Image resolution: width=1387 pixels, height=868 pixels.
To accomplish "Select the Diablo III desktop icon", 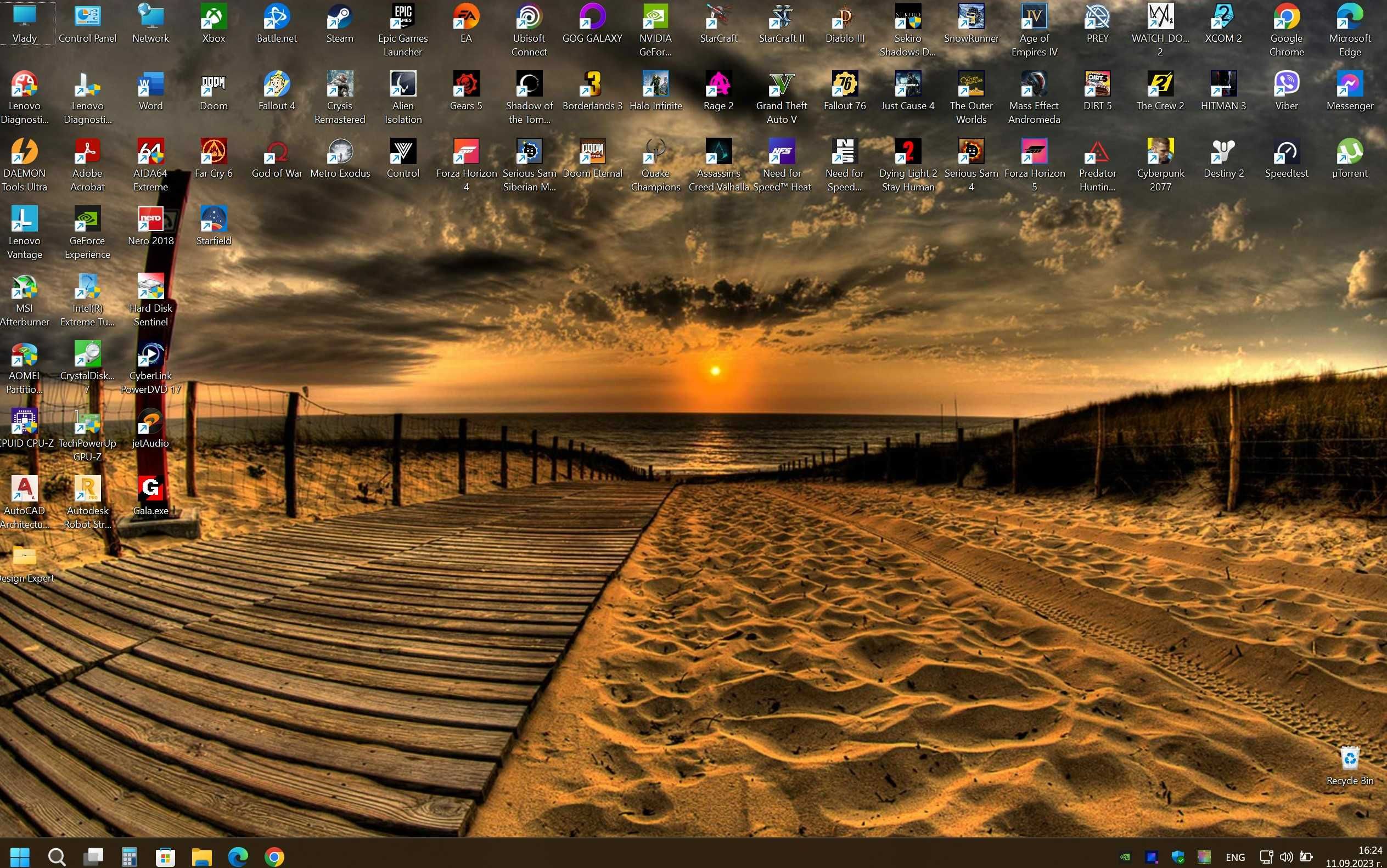I will (845, 24).
